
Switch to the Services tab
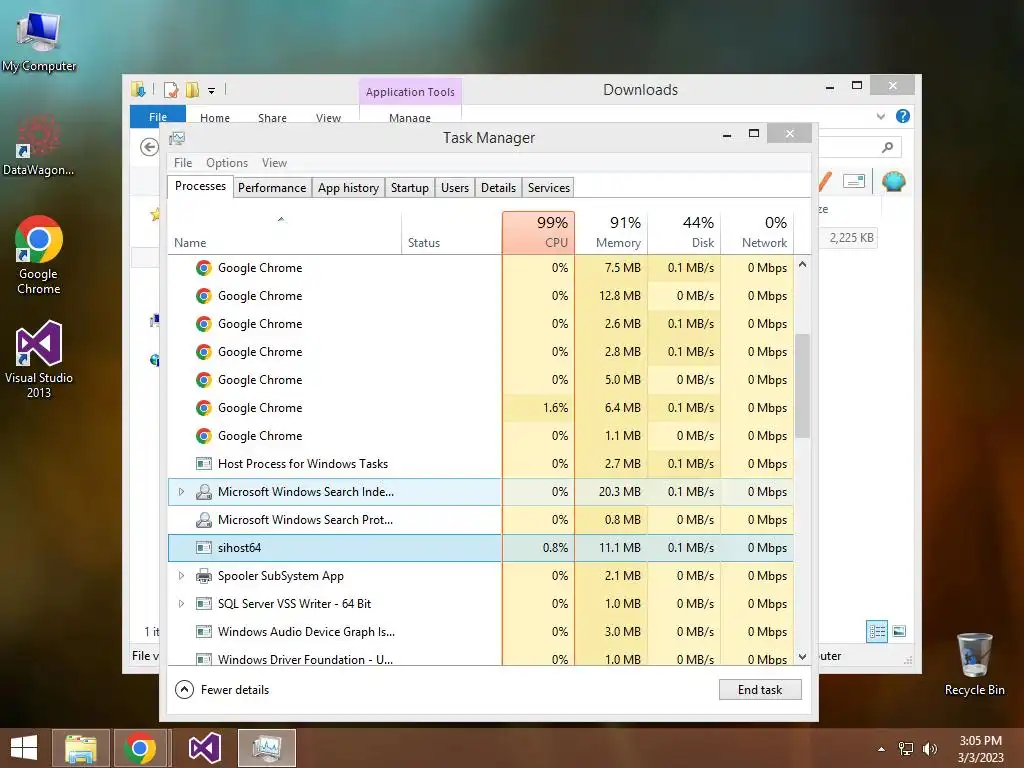[x=549, y=187]
